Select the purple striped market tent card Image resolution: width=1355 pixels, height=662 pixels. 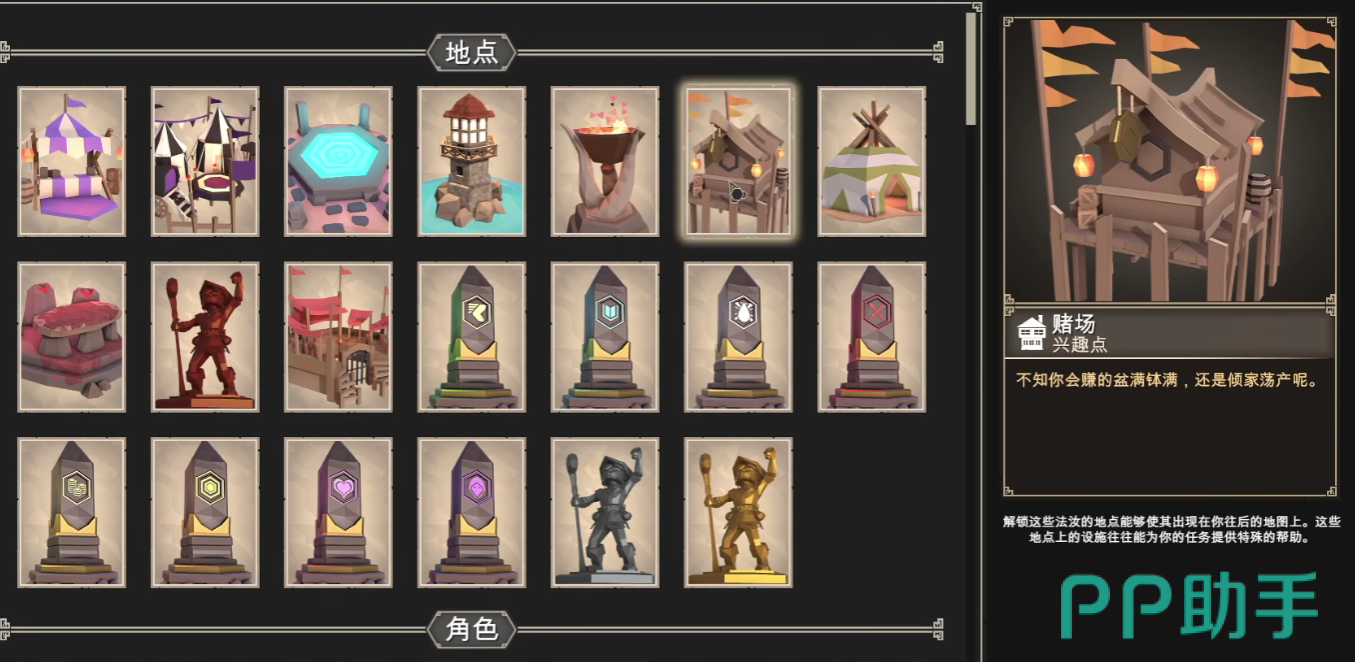tap(72, 161)
